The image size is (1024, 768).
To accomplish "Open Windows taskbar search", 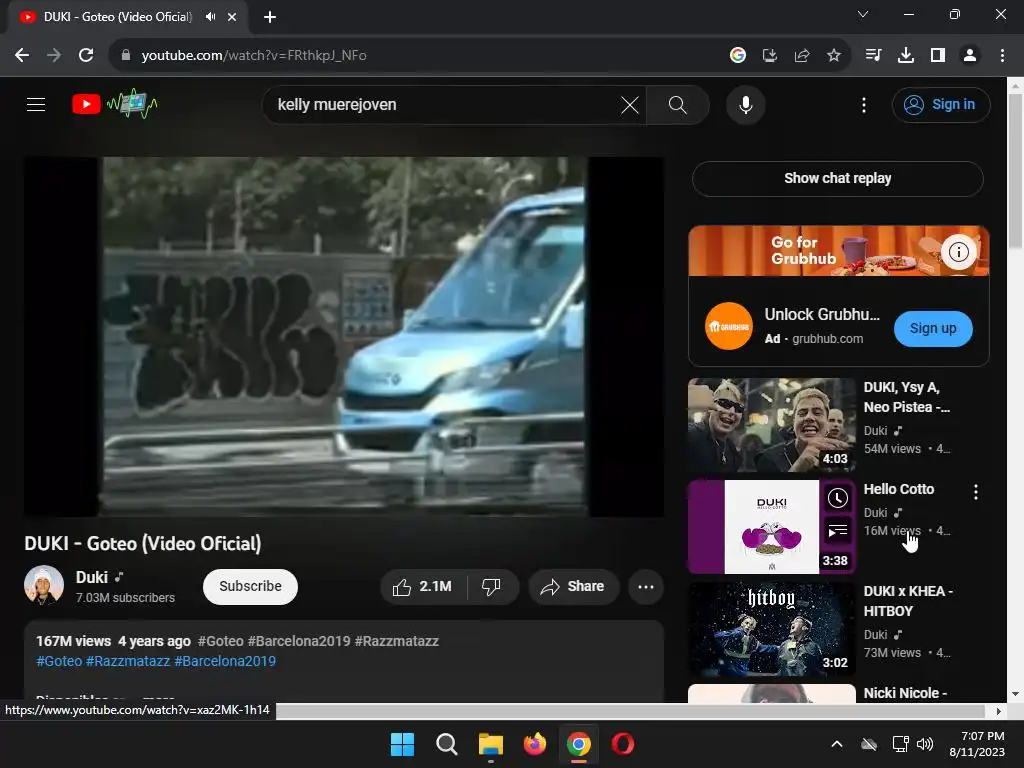I will pyautogui.click(x=447, y=744).
